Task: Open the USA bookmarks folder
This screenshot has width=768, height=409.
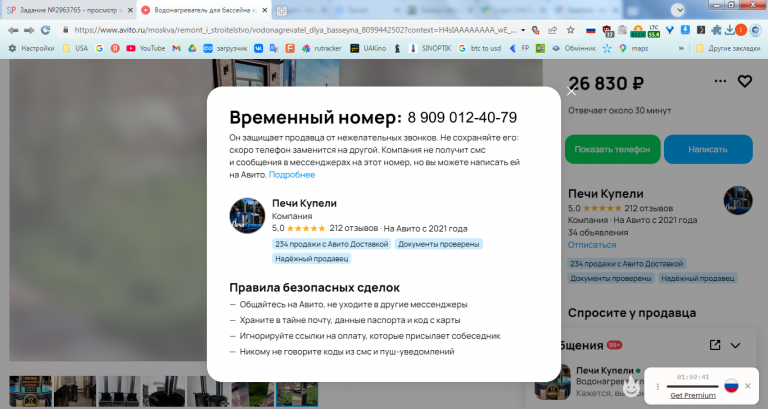Action: (x=75, y=48)
